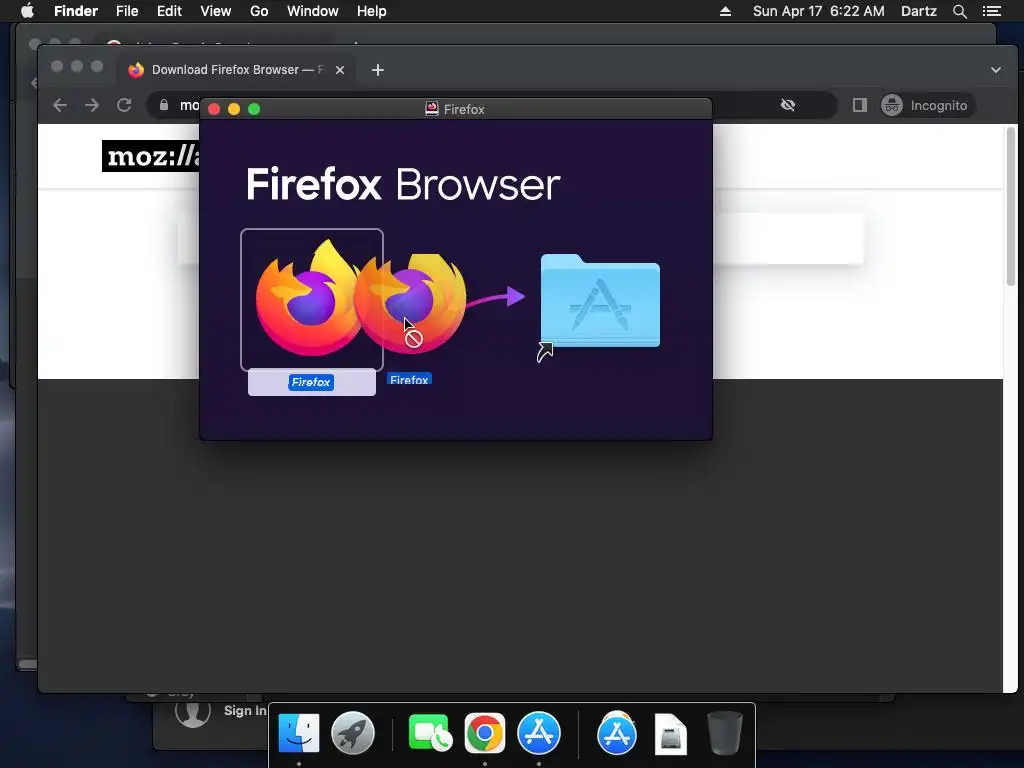Select the Firefox app icon in installer window
Viewport: 1024px width, 768px height.
(312, 300)
